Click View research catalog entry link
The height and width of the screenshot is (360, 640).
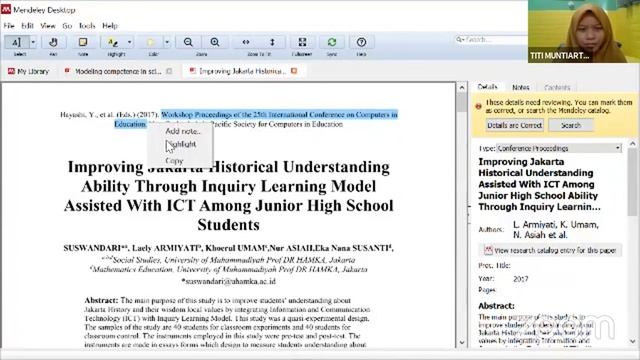(550, 250)
